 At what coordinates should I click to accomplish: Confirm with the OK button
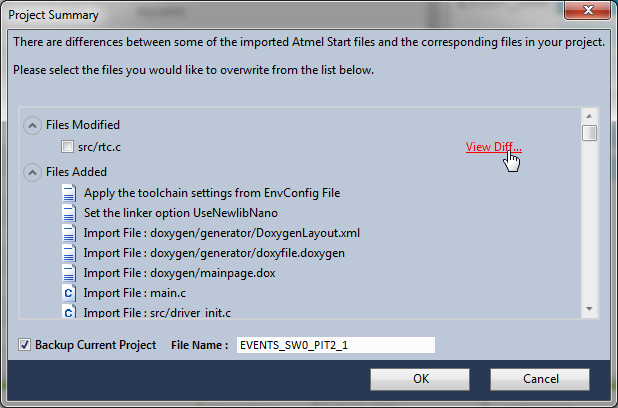(420, 379)
